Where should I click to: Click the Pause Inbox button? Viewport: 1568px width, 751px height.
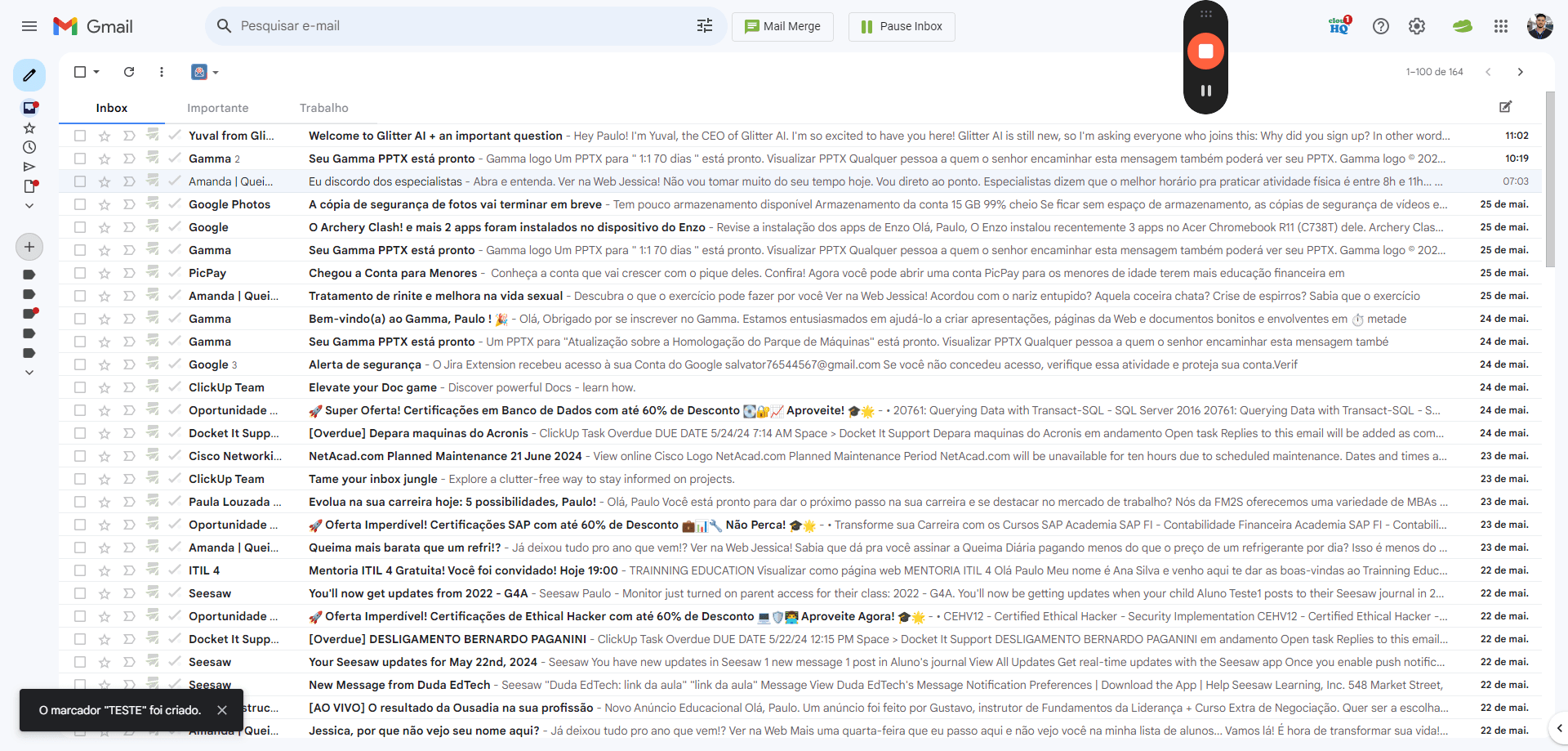point(902,26)
